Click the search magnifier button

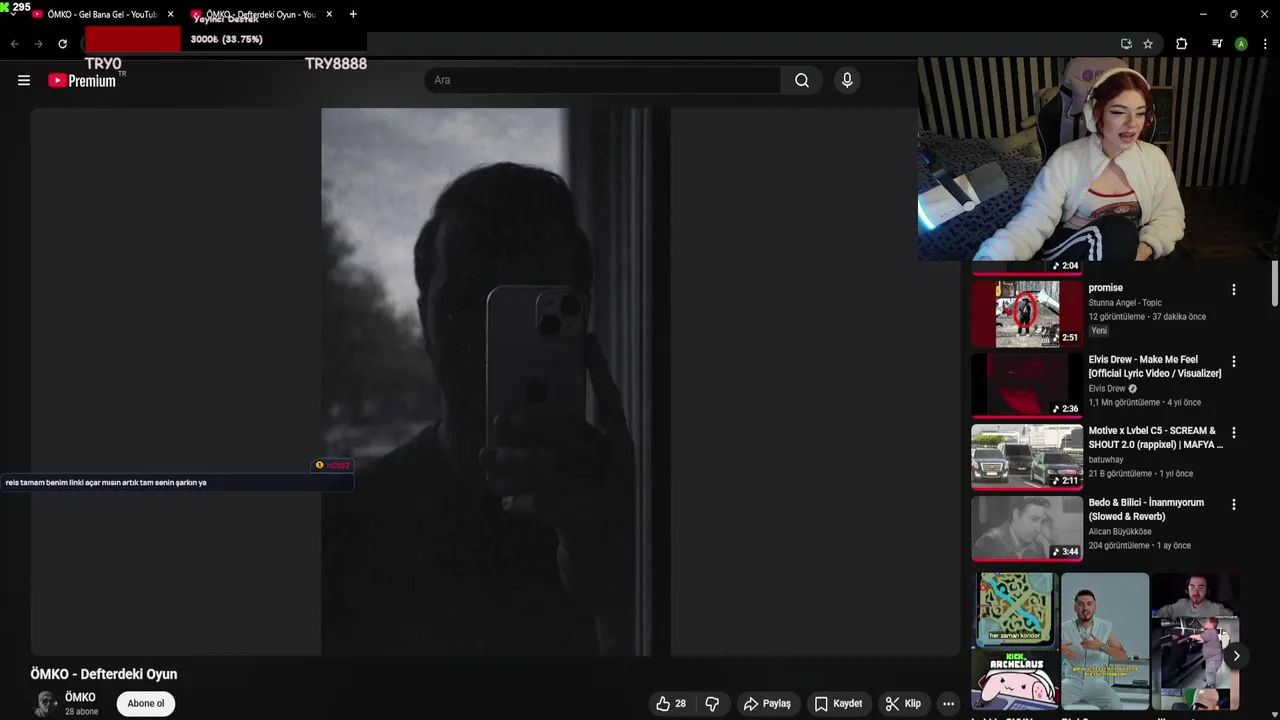click(801, 80)
